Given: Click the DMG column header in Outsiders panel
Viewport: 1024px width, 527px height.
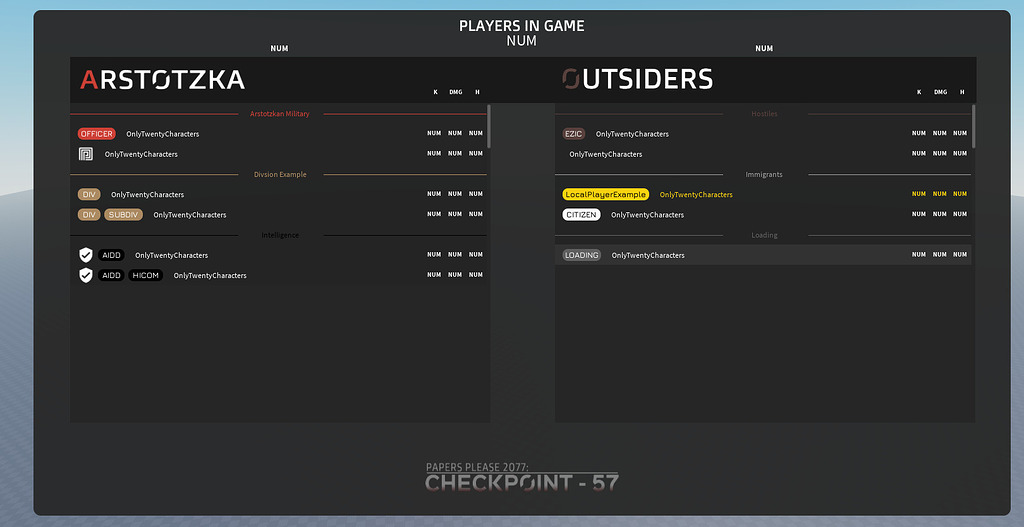Looking at the screenshot, I should tap(940, 92).
